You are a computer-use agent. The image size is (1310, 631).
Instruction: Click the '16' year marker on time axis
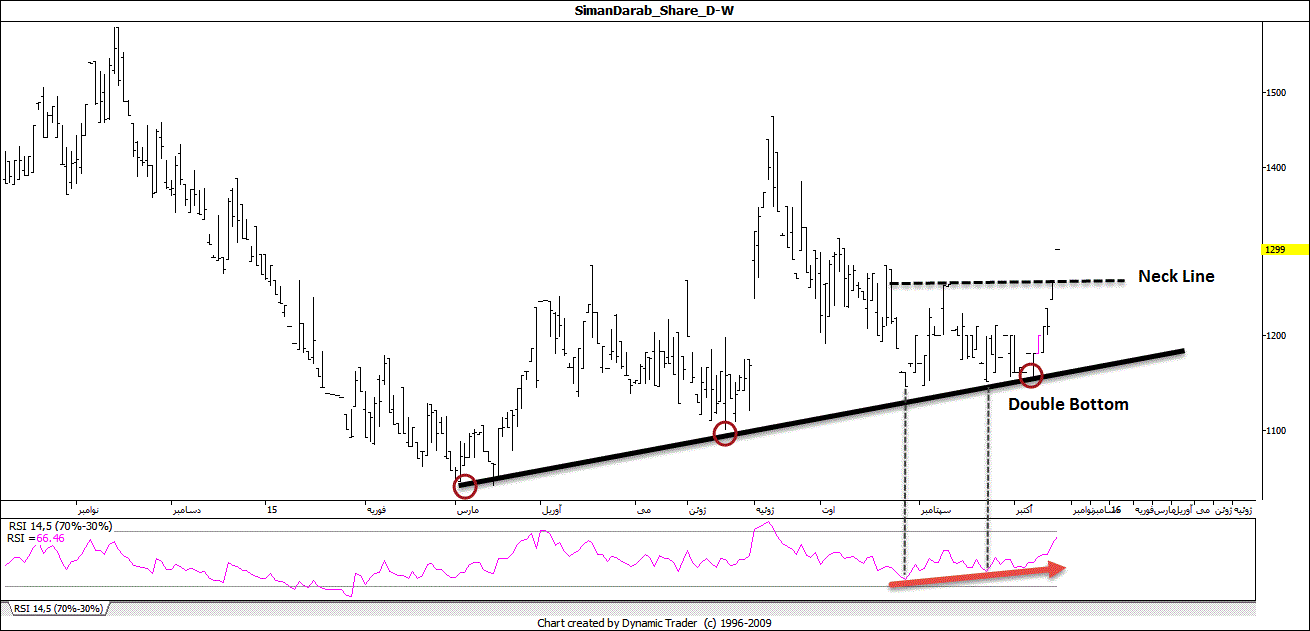(x=1115, y=510)
